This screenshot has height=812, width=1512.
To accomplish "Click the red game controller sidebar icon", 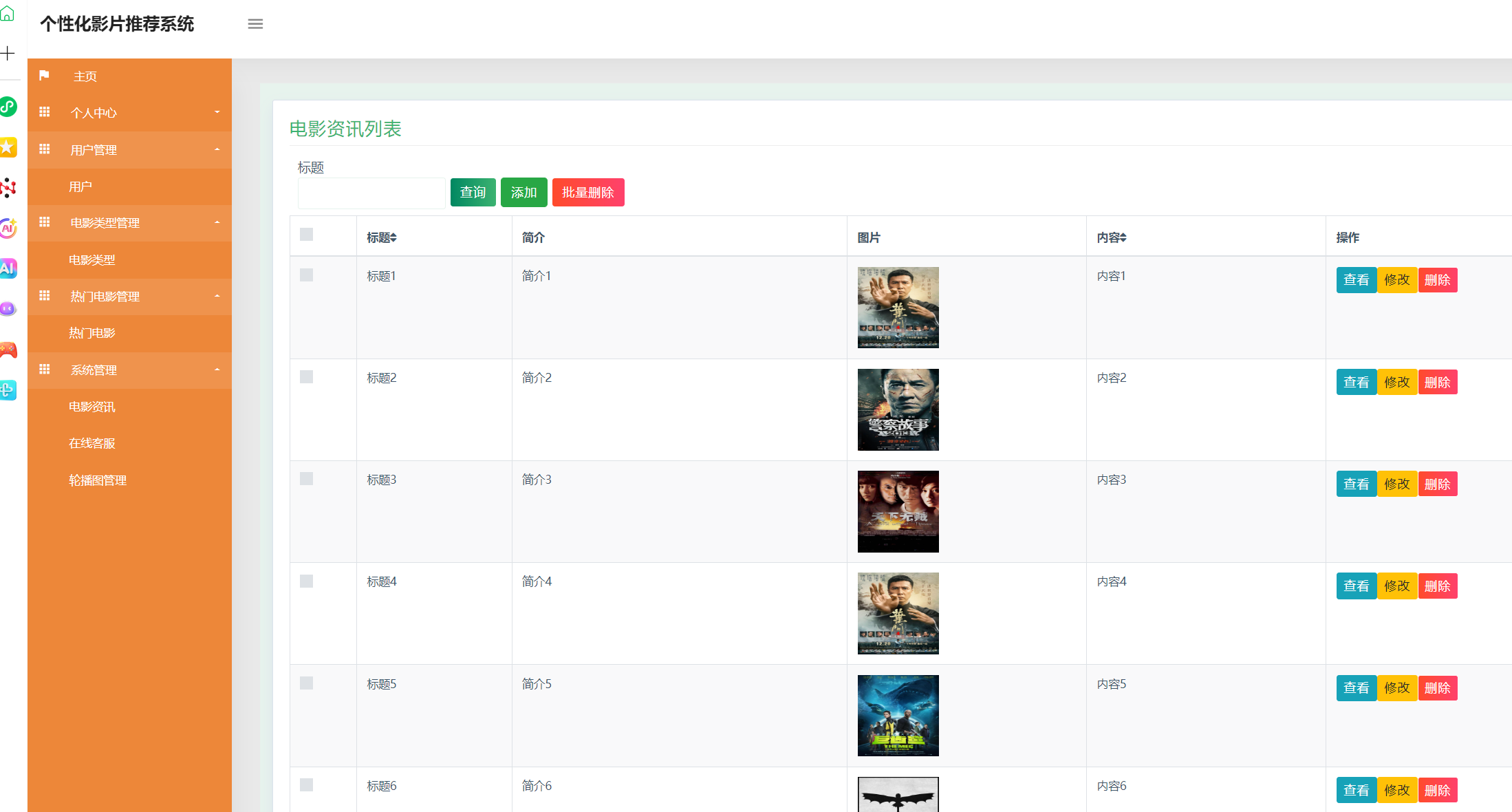I will coord(8,350).
